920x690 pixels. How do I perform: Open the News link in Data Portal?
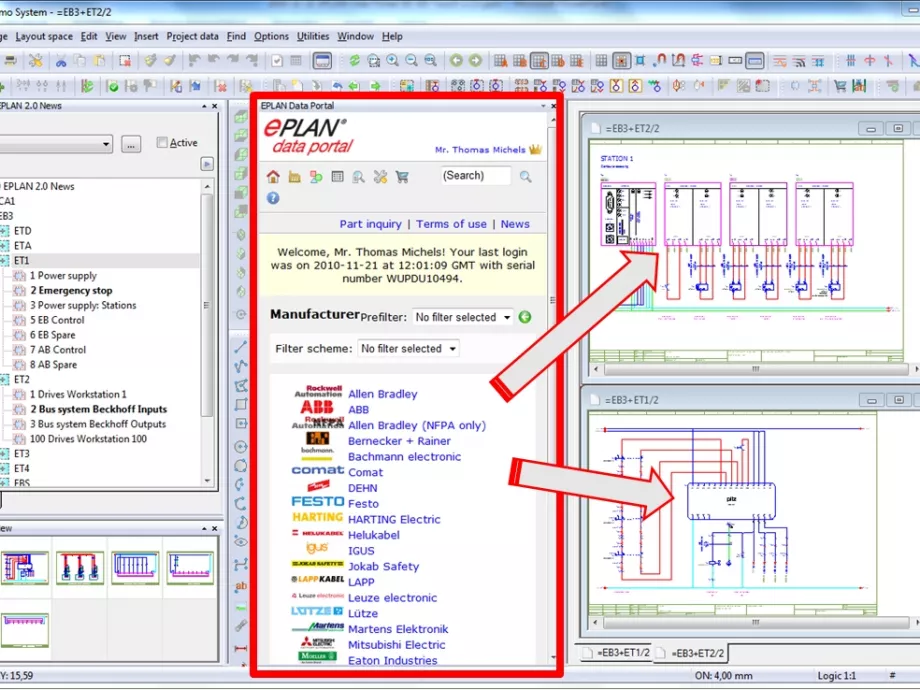[515, 224]
